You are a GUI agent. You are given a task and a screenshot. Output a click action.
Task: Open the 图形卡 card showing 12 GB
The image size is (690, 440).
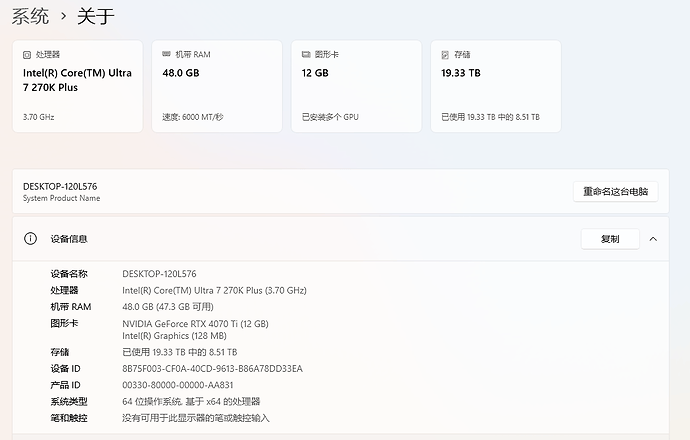356,86
